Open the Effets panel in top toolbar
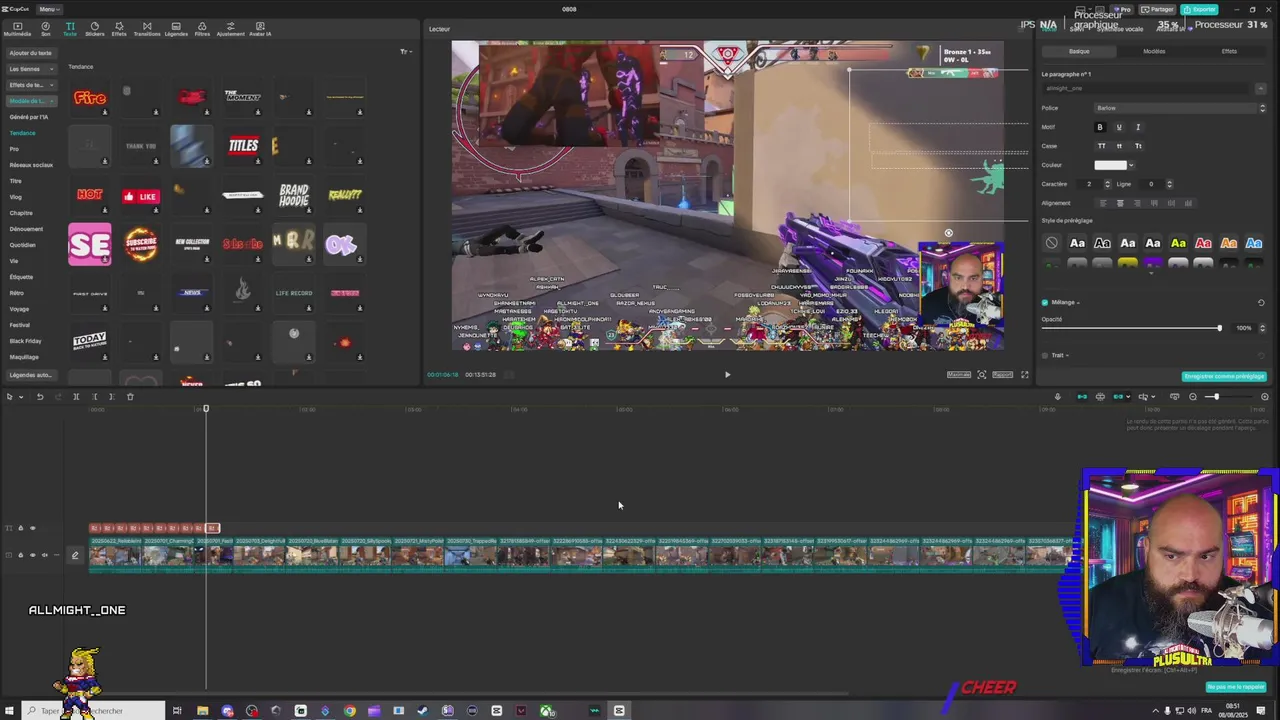This screenshot has height=720, width=1280. pyautogui.click(x=119, y=29)
